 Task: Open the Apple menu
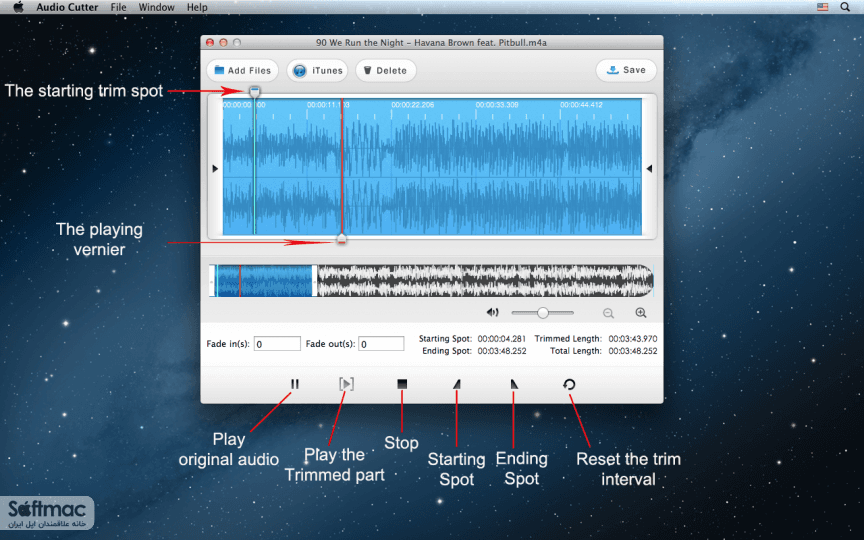[x=18, y=7]
